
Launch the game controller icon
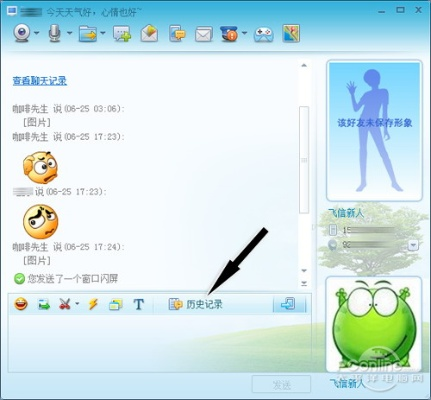(264, 34)
